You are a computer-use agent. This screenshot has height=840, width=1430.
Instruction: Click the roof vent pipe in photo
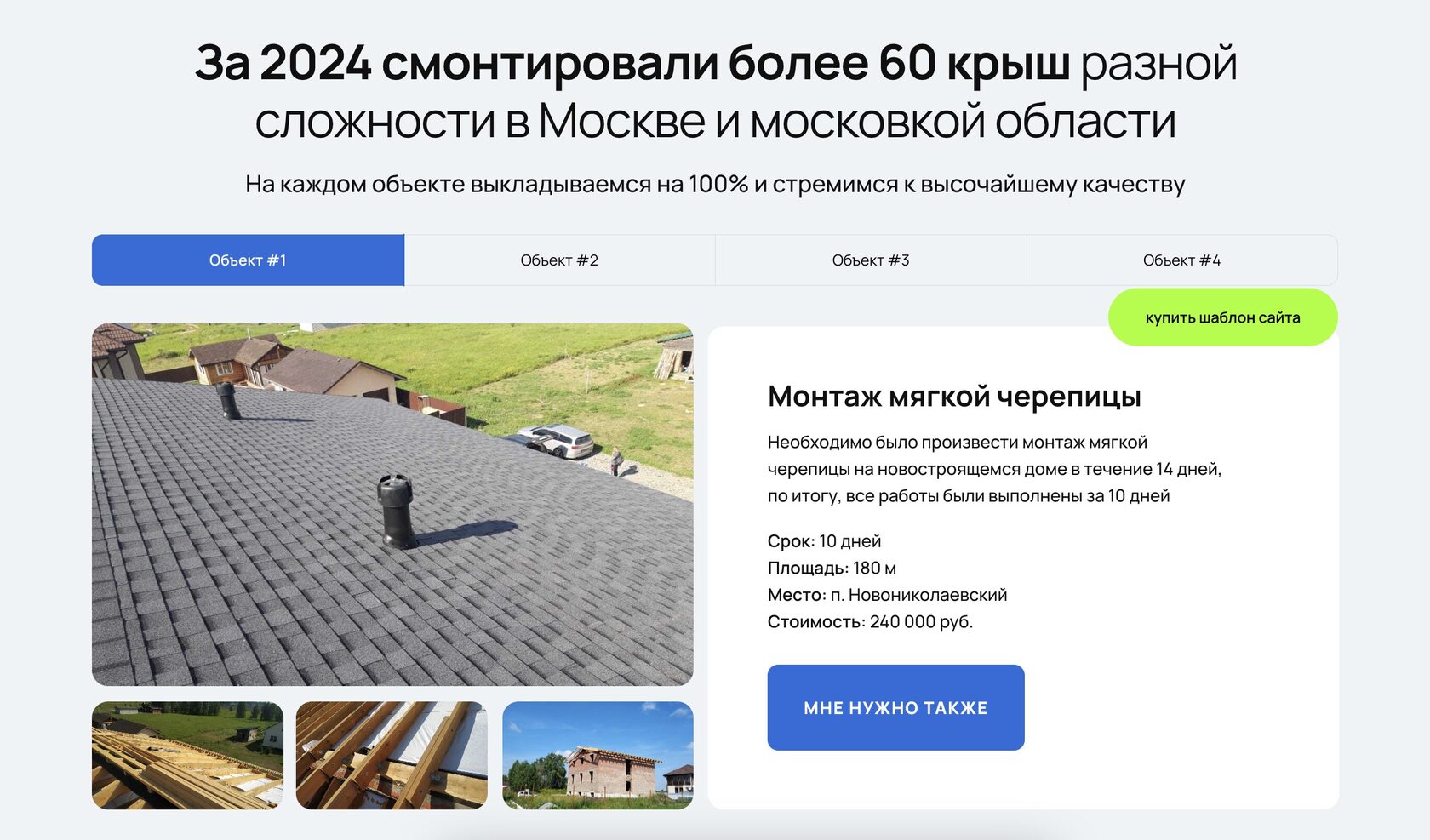click(396, 511)
